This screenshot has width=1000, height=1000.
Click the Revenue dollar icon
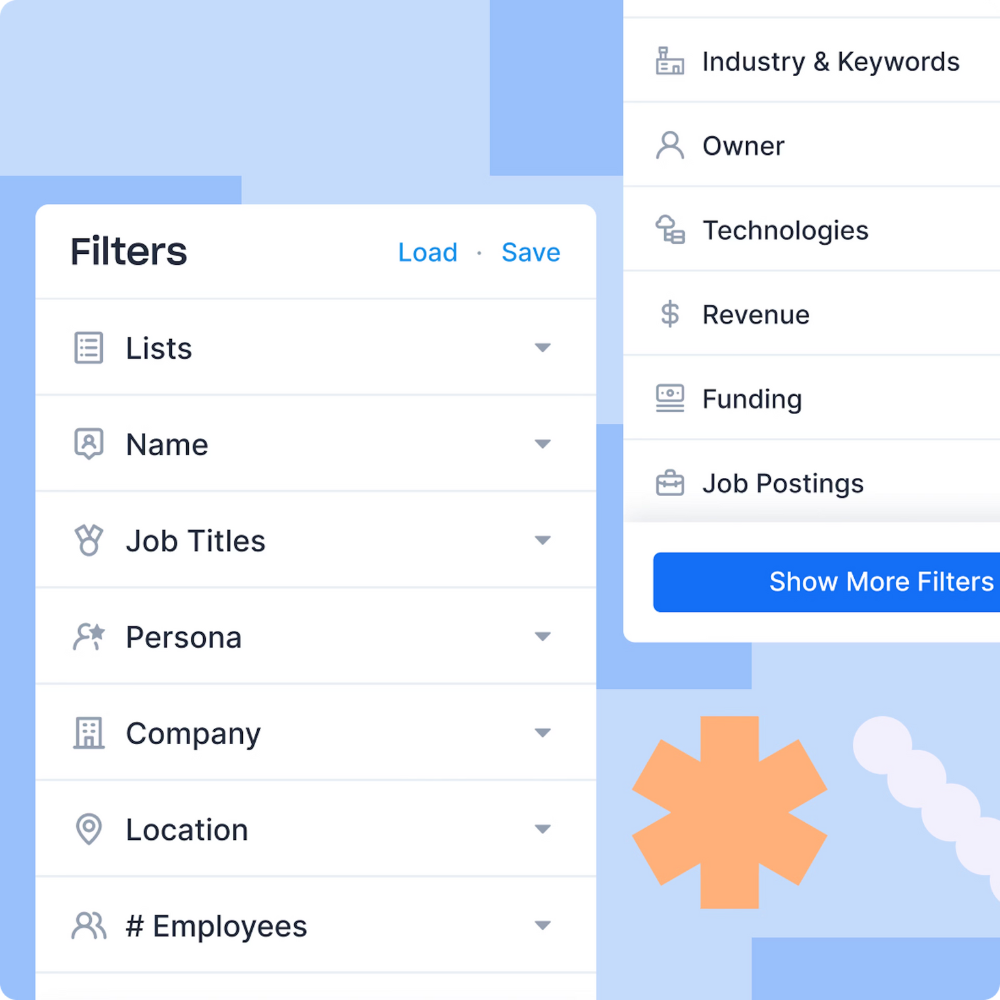tap(670, 314)
